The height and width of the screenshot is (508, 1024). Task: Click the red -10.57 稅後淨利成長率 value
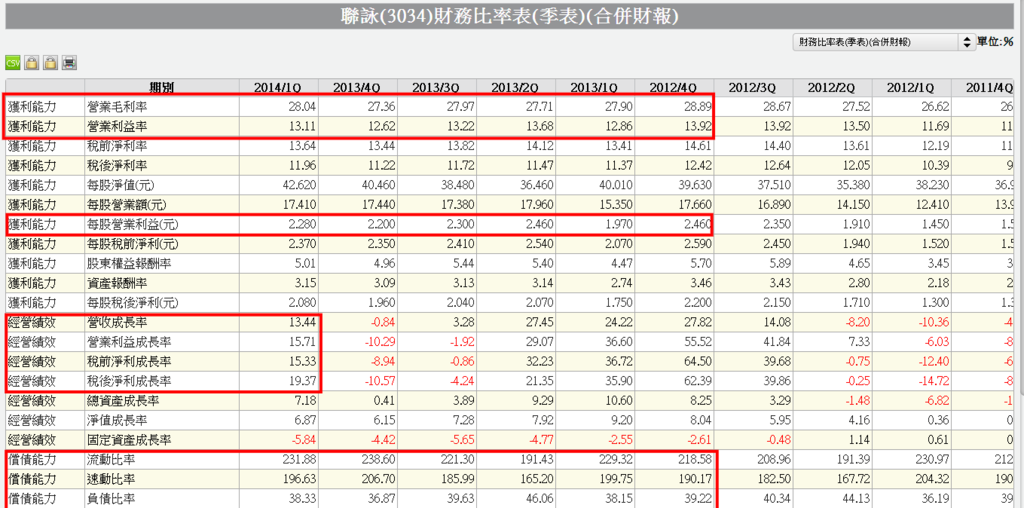click(381, 381)
